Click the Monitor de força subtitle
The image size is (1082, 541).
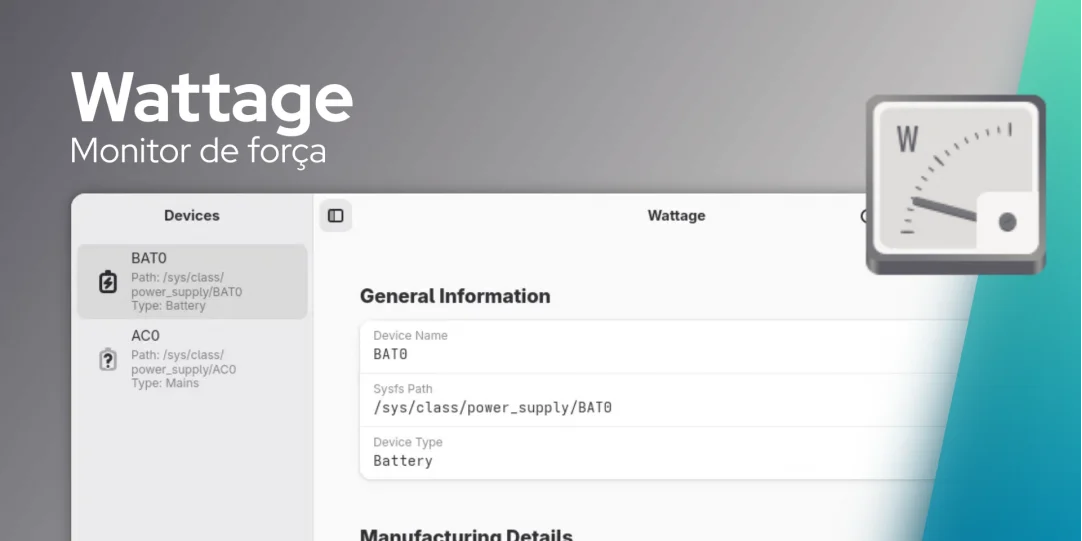pyautogui.click(x=198, y=151)
